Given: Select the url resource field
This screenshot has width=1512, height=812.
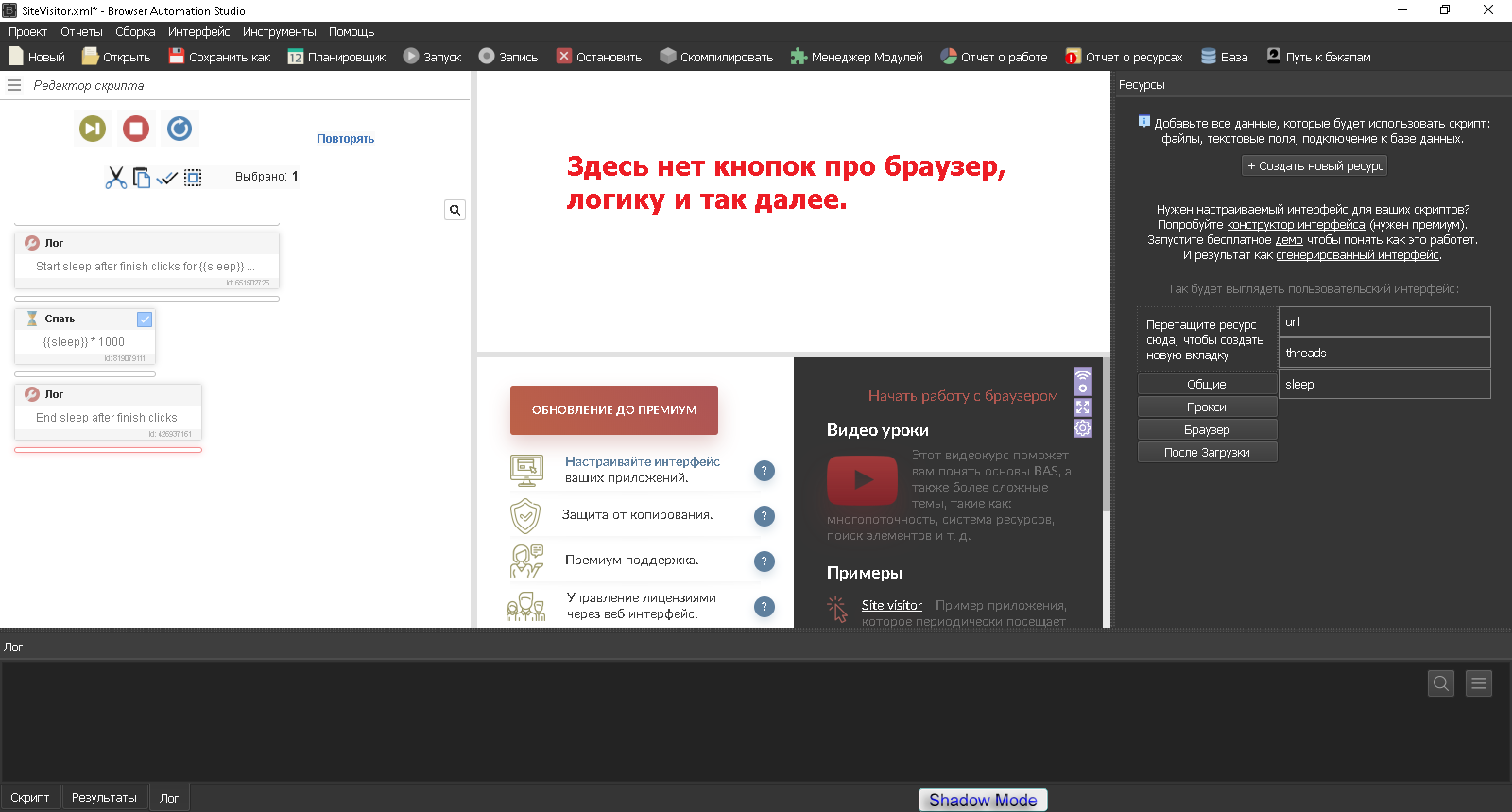Looking at the screenshot, I should click(x=1384, y=321).
